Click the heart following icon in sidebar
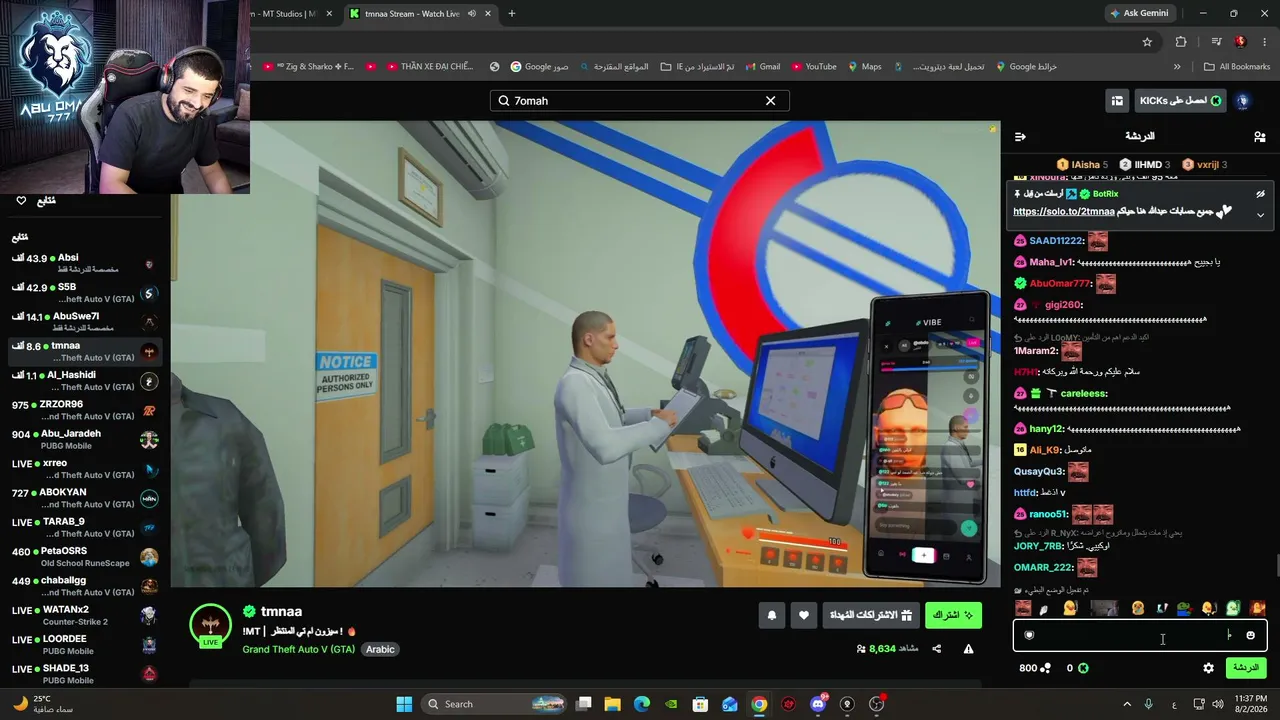 [x=21, y=201]
